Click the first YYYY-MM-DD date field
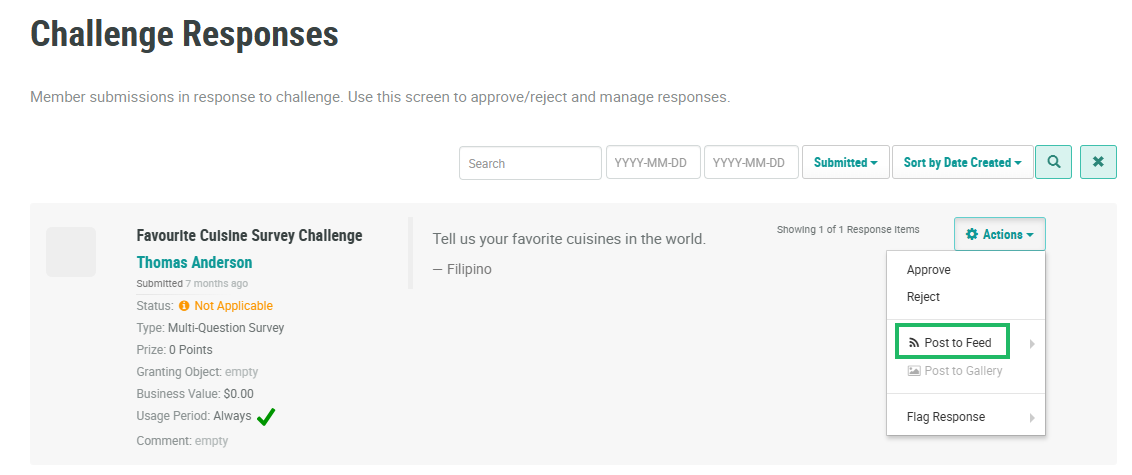 click(651, 163)
